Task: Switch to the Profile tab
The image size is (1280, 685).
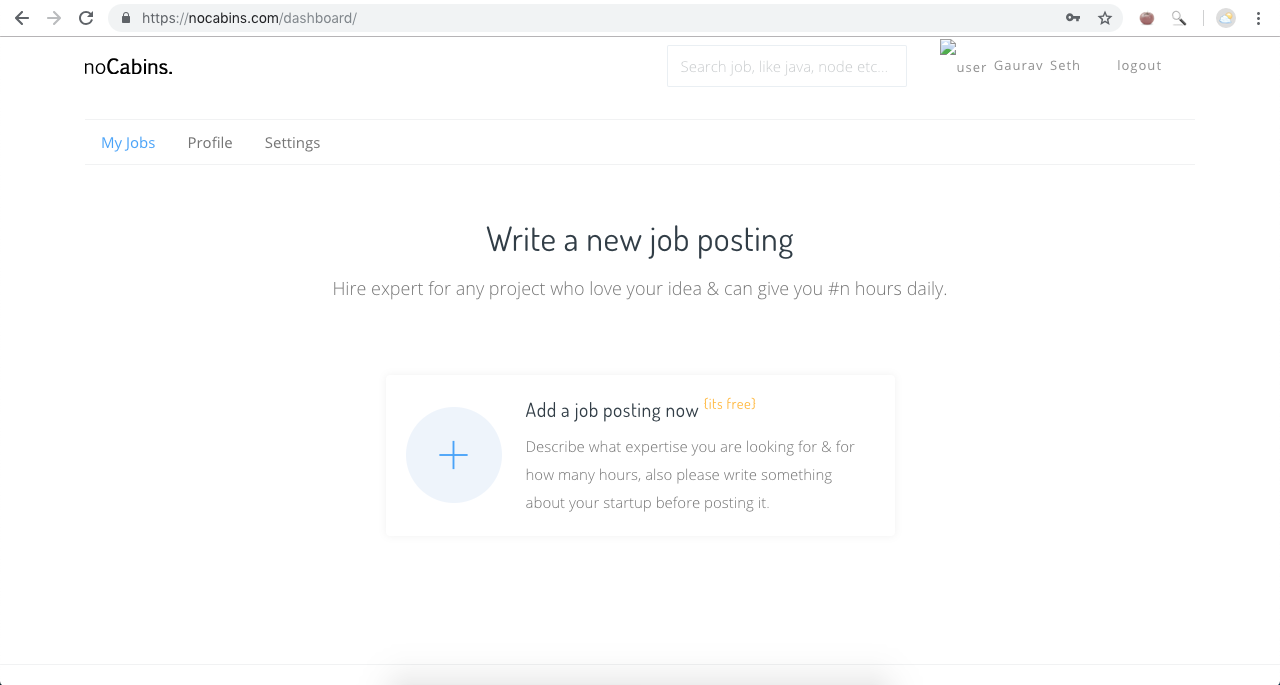Action: (x=210, y=143)
